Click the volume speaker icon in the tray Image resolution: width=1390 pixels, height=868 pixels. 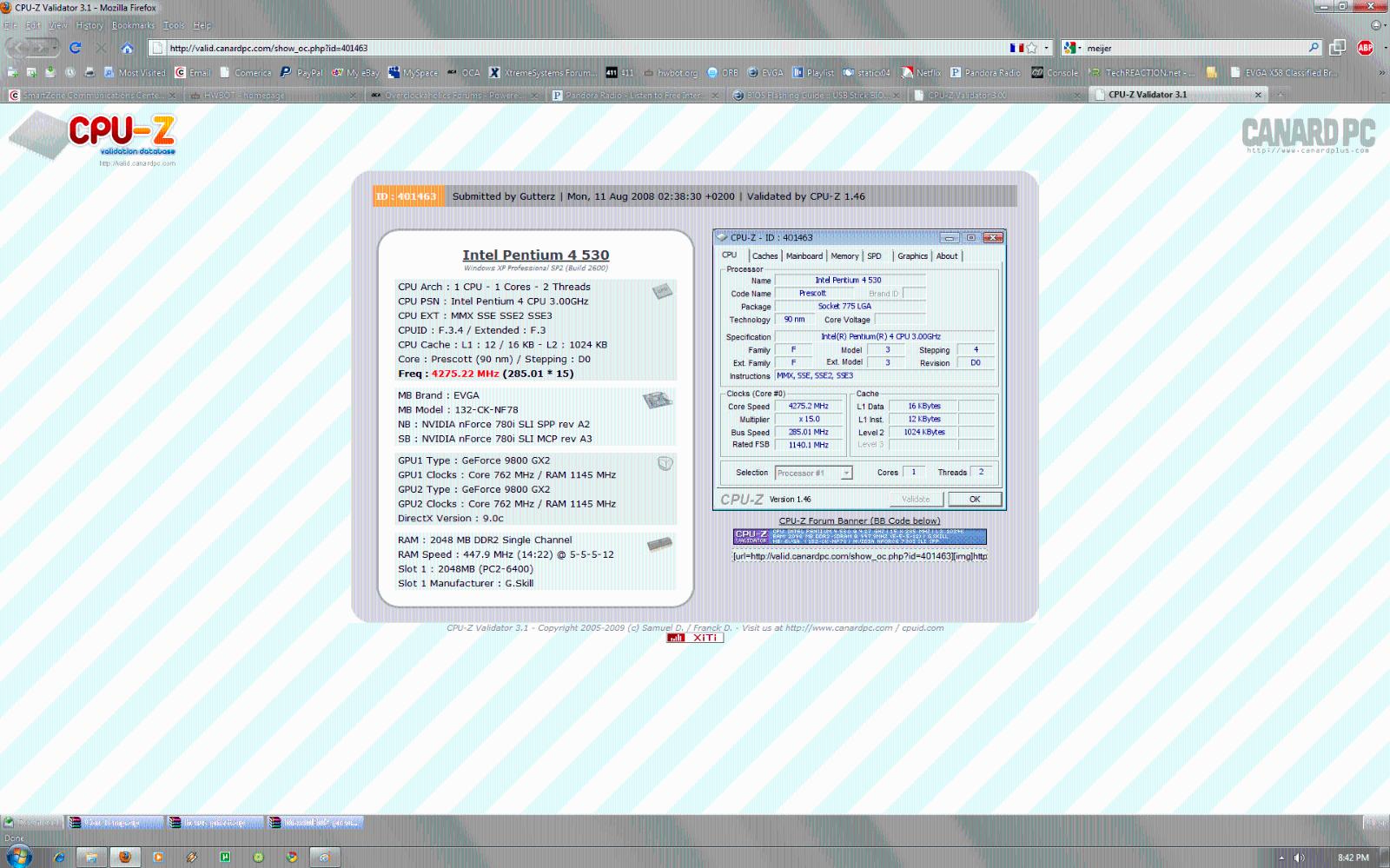(x=1299, y=858)
